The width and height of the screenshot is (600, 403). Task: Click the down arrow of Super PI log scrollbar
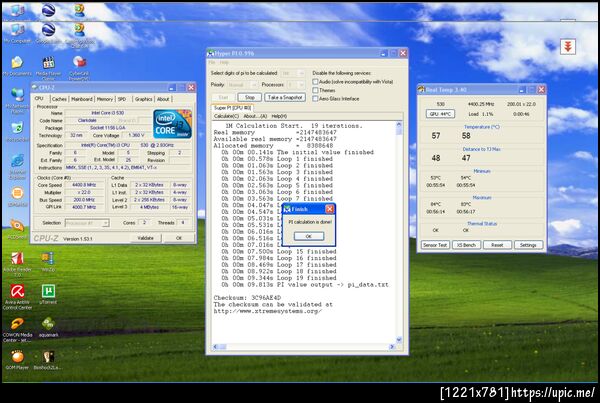(x=399, y=340)
